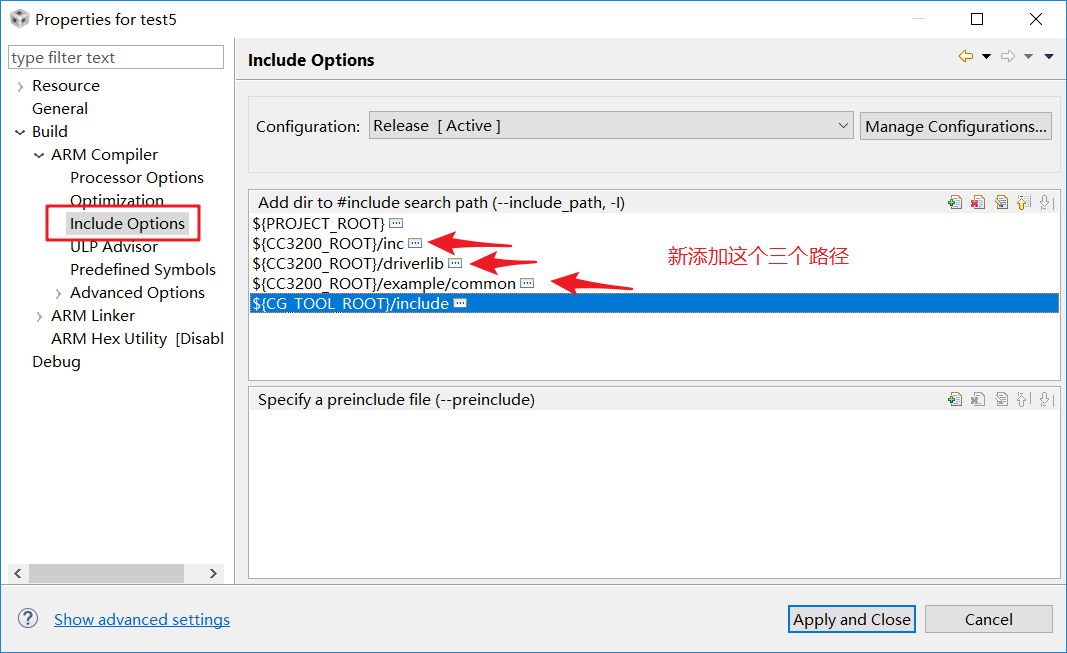Click browse icon next to ${CC3200_ROOT}/driverlib
The height and width of the screenshot is (653, 1067).
point(455,263)
